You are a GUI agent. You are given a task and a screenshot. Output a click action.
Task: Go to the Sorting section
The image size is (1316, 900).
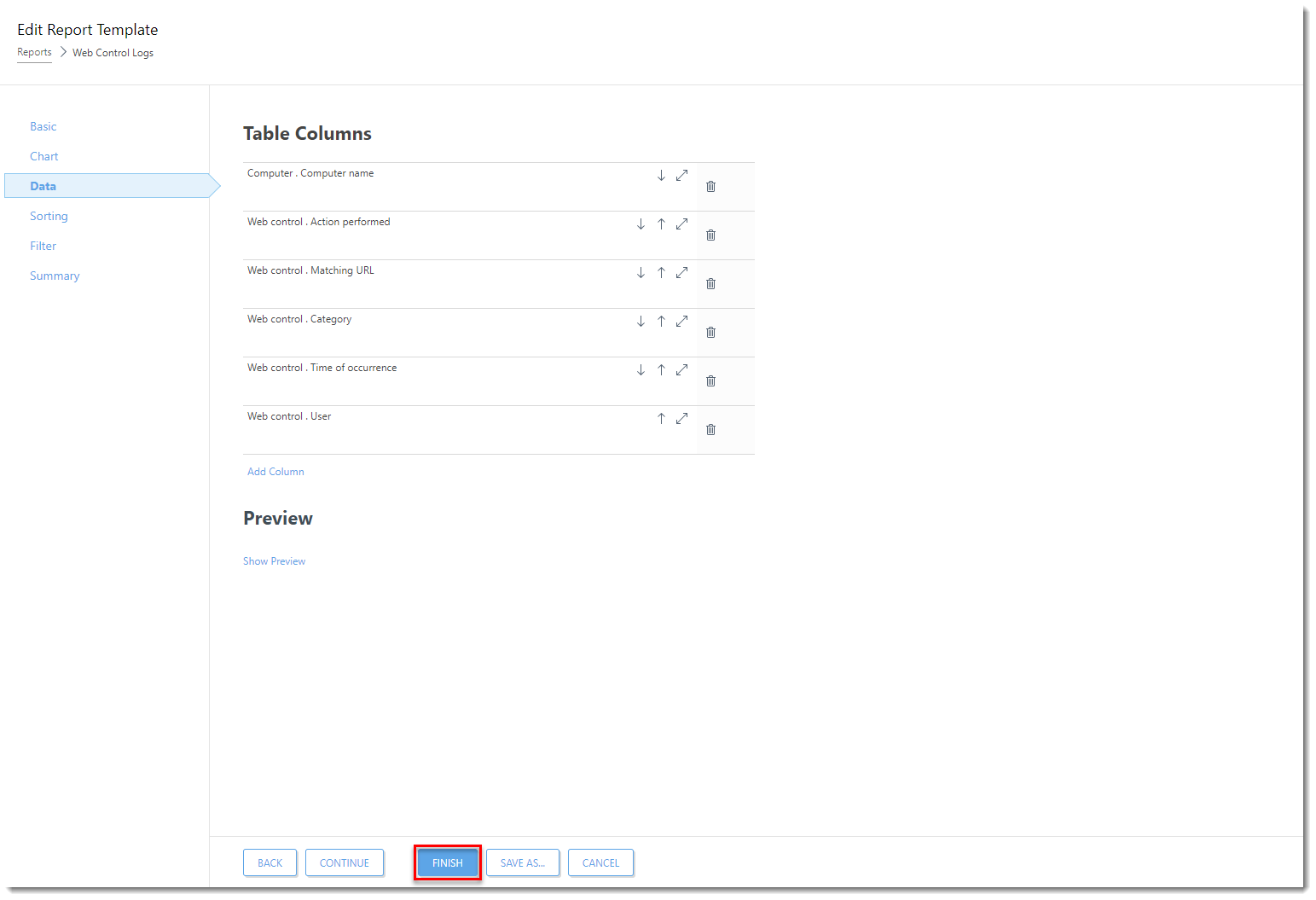coord(49,216)
